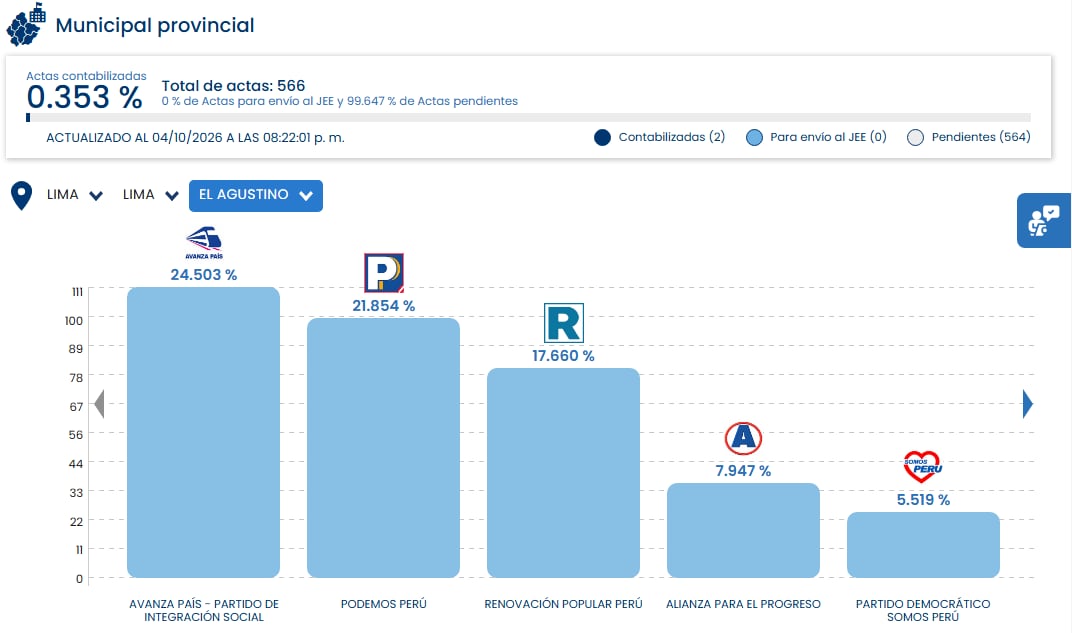Viewport: 1072px width, 633px height.
Task: Click the 5.519 % value label
Action: coord(923,500)
